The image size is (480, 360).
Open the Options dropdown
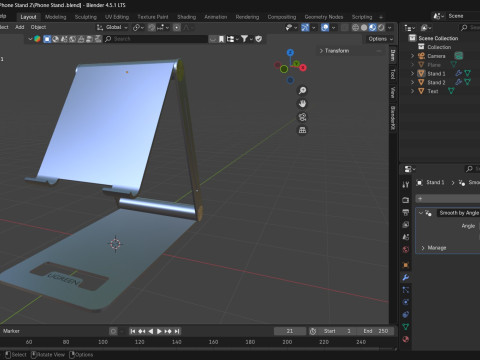[x=380, y=39]
